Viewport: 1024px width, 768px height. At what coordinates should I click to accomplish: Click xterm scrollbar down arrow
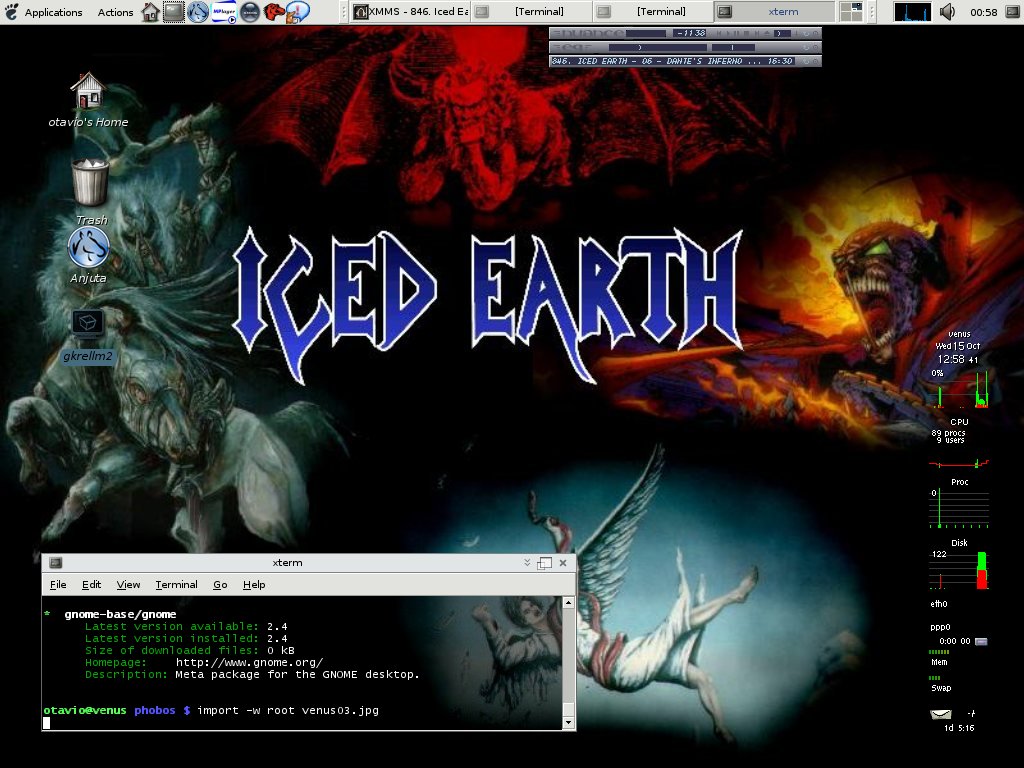(x=568, y=722)
